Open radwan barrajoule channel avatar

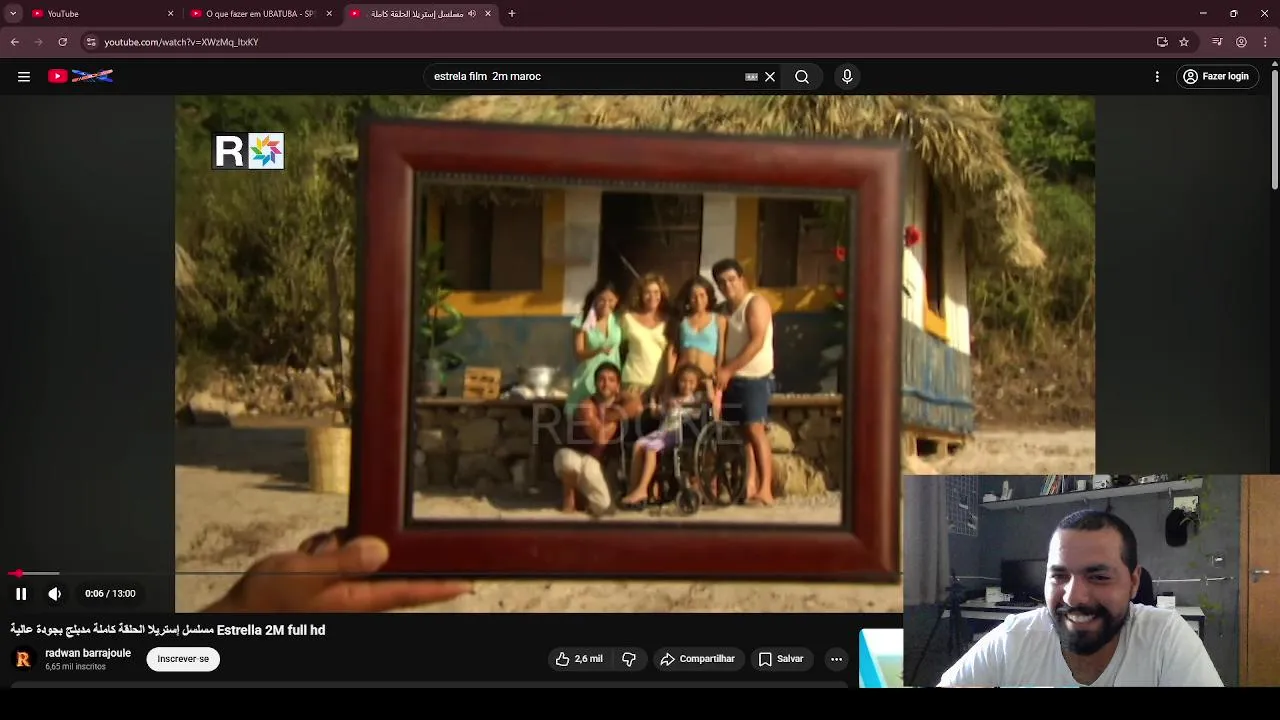pyautogui.click(x=23, y=659)
